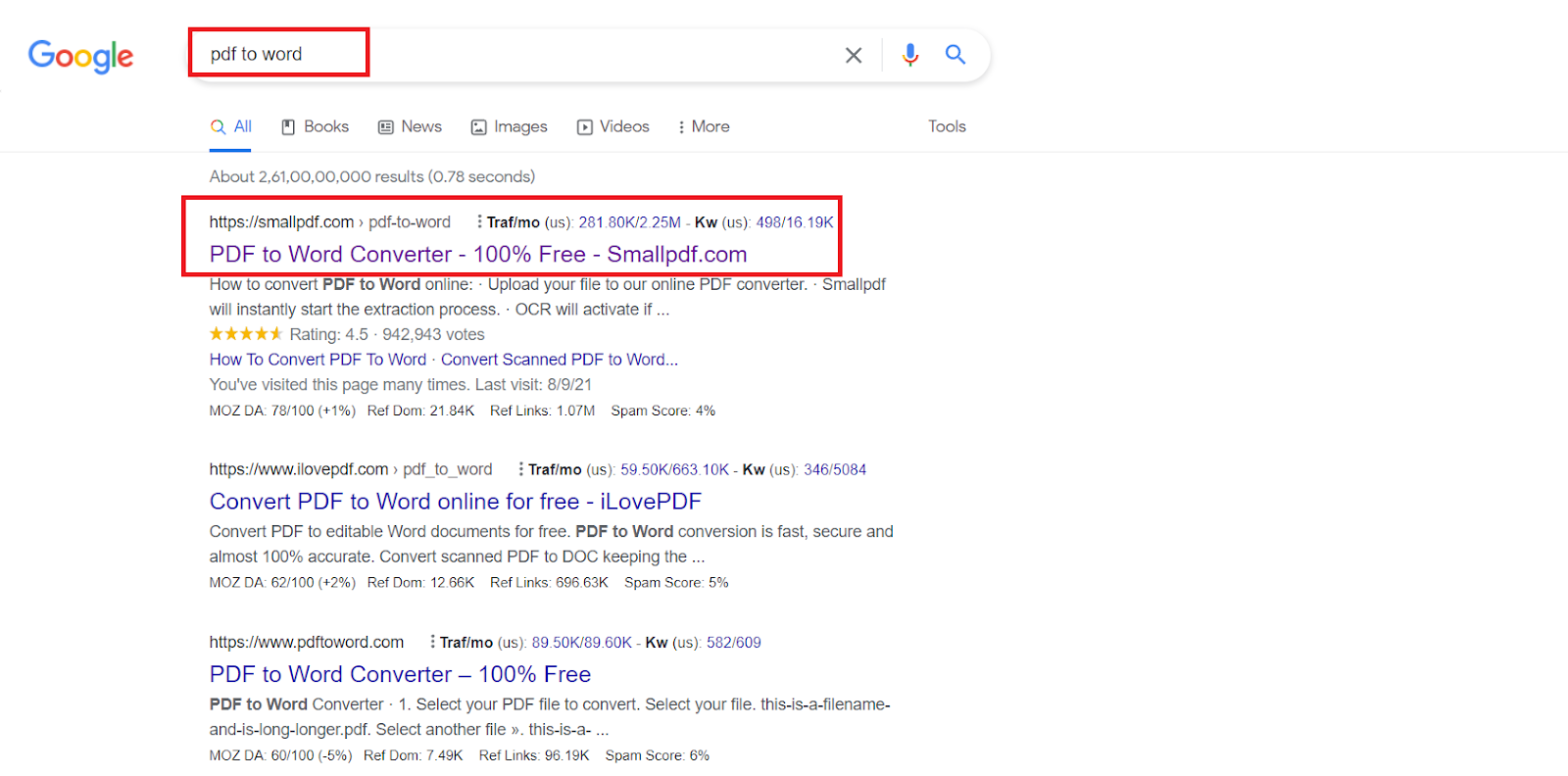The image size is (1568, 776).
Task: Expand the More search categories menu
Action: point(704,126)
